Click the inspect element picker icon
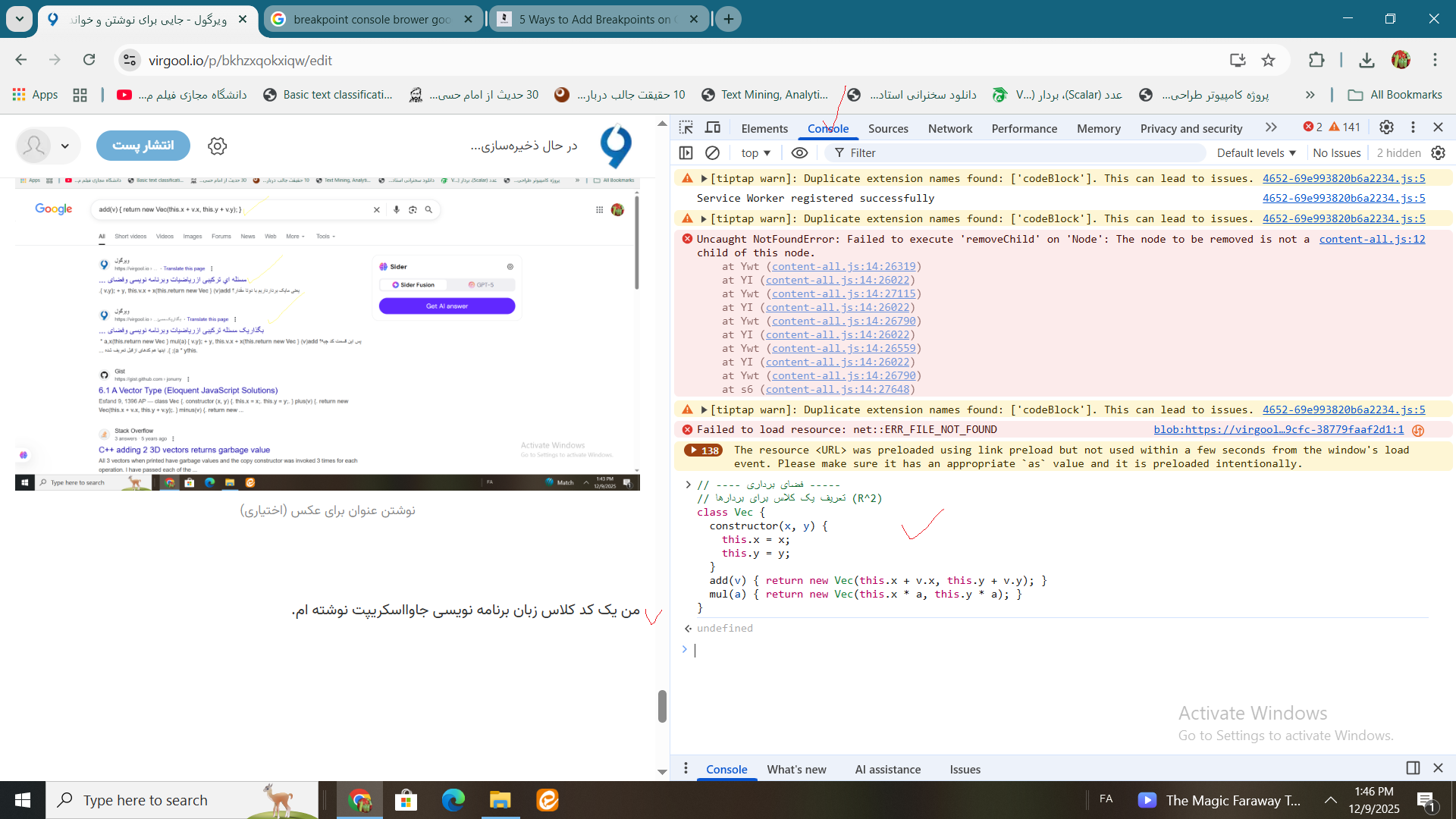The height and width of the screenshot is (819, 1456). point(686,127)
